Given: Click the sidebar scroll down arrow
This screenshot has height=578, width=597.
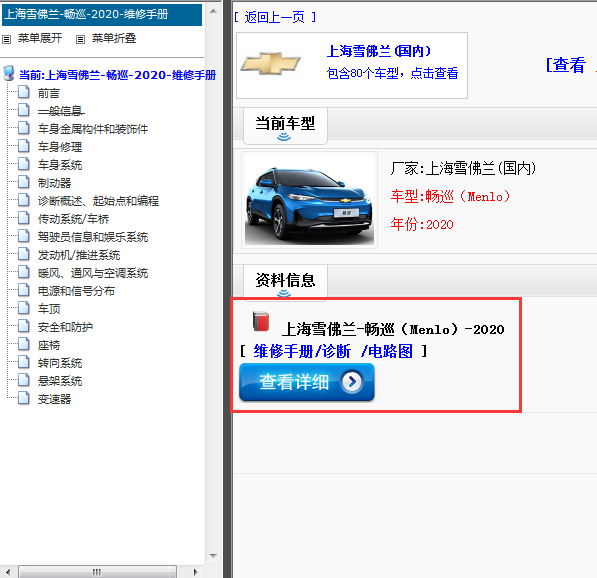Looking at the screenshot, I should click(x=213, y=556).
